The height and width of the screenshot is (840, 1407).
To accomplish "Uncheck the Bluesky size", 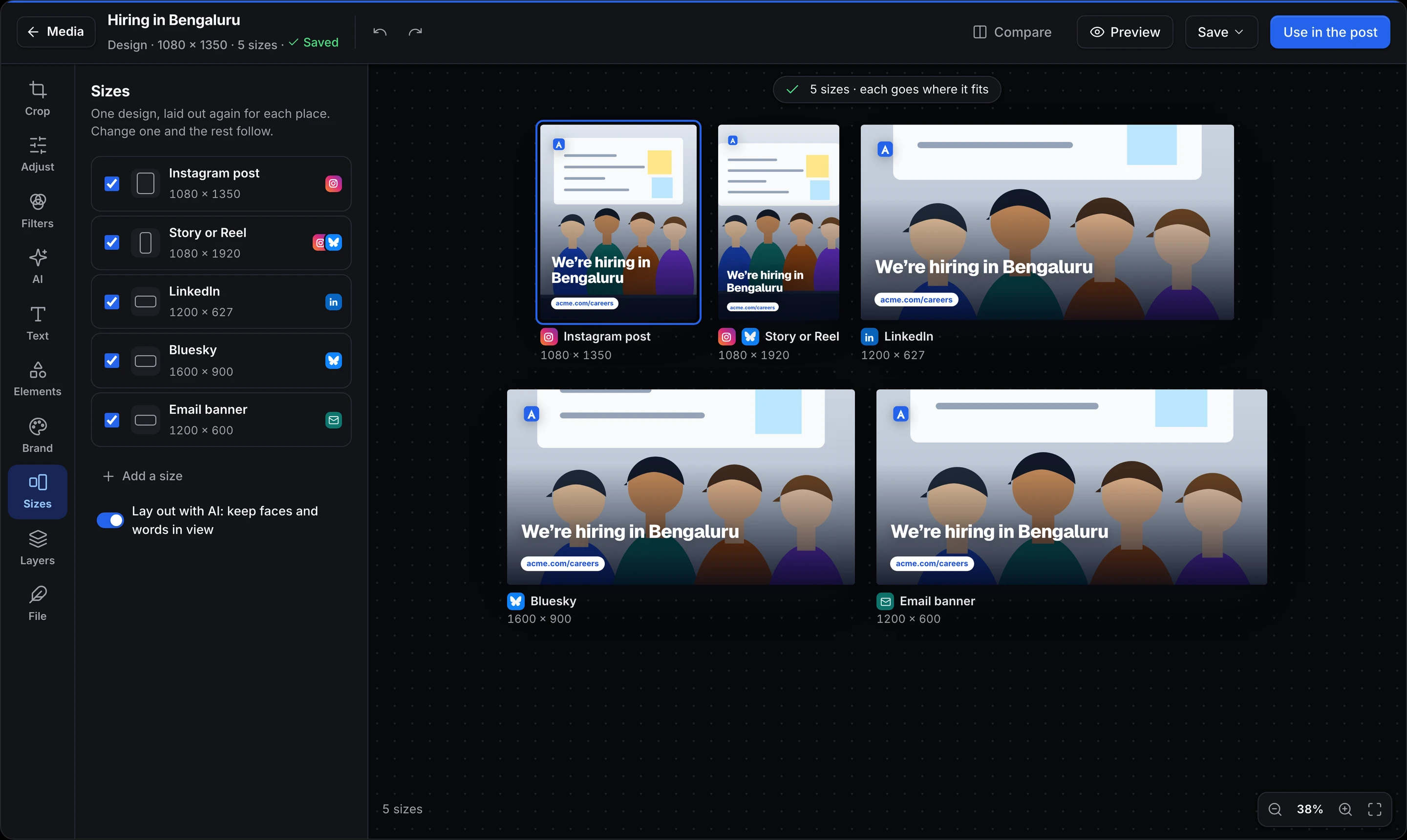I will (111, 360).
